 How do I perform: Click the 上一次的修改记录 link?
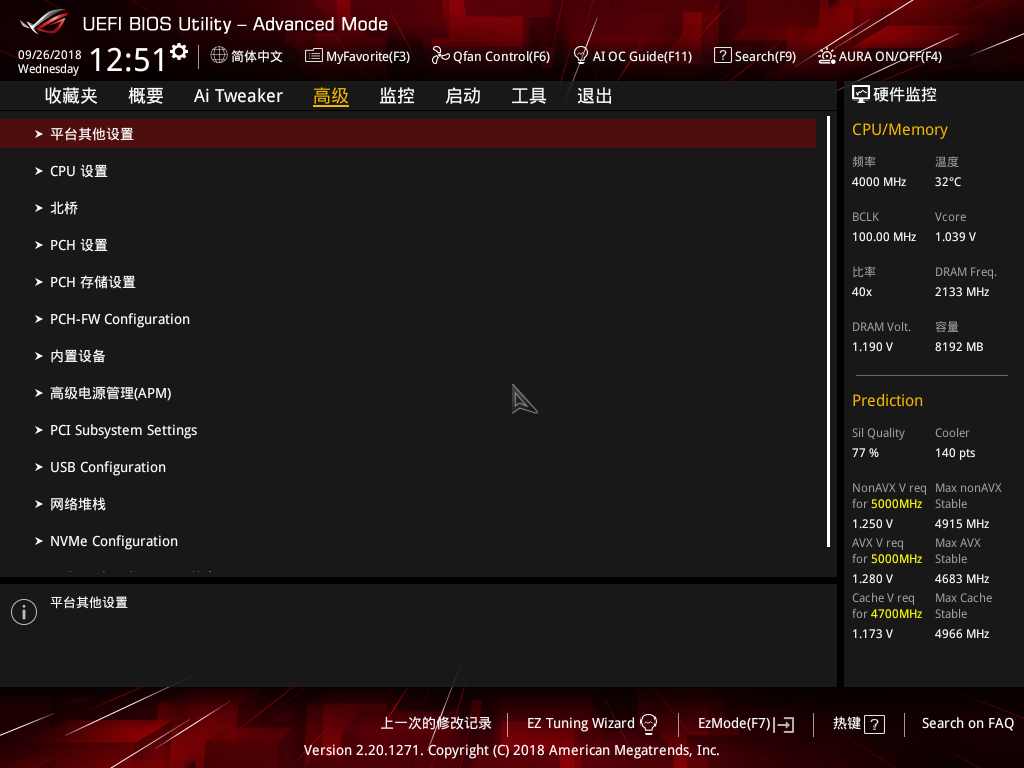pos(435,723)
